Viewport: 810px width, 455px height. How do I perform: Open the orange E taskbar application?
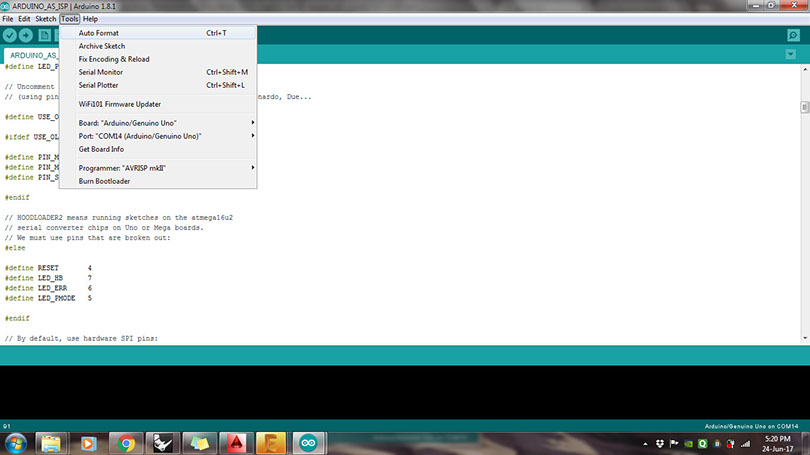point(271,444)
